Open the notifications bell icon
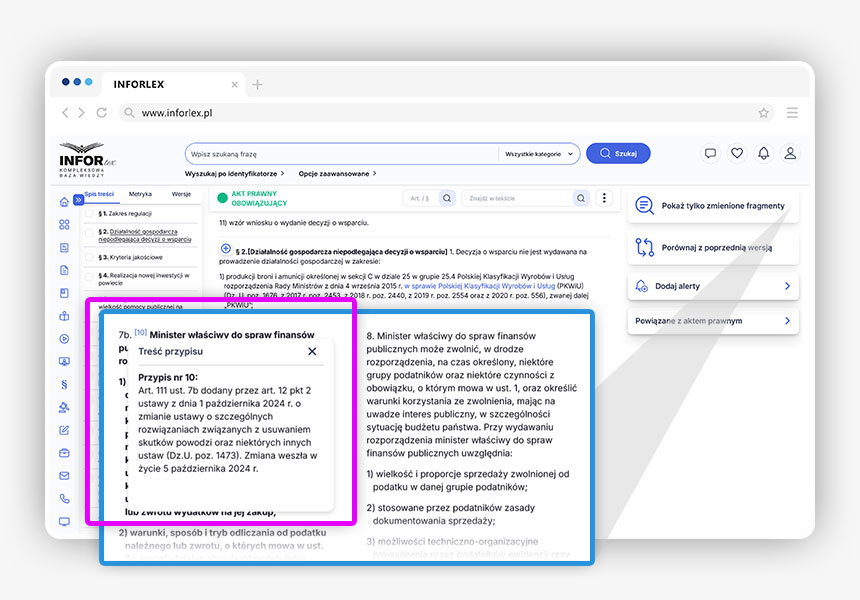 point(763,153)
